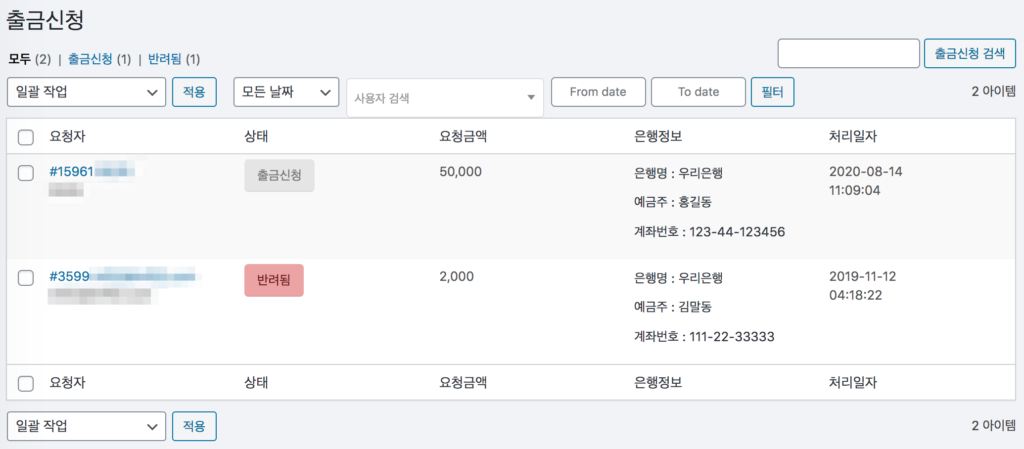Open the top 일괄 작업 bulk action dropdown
The image size is (1024, 449).
pos(86,92)
